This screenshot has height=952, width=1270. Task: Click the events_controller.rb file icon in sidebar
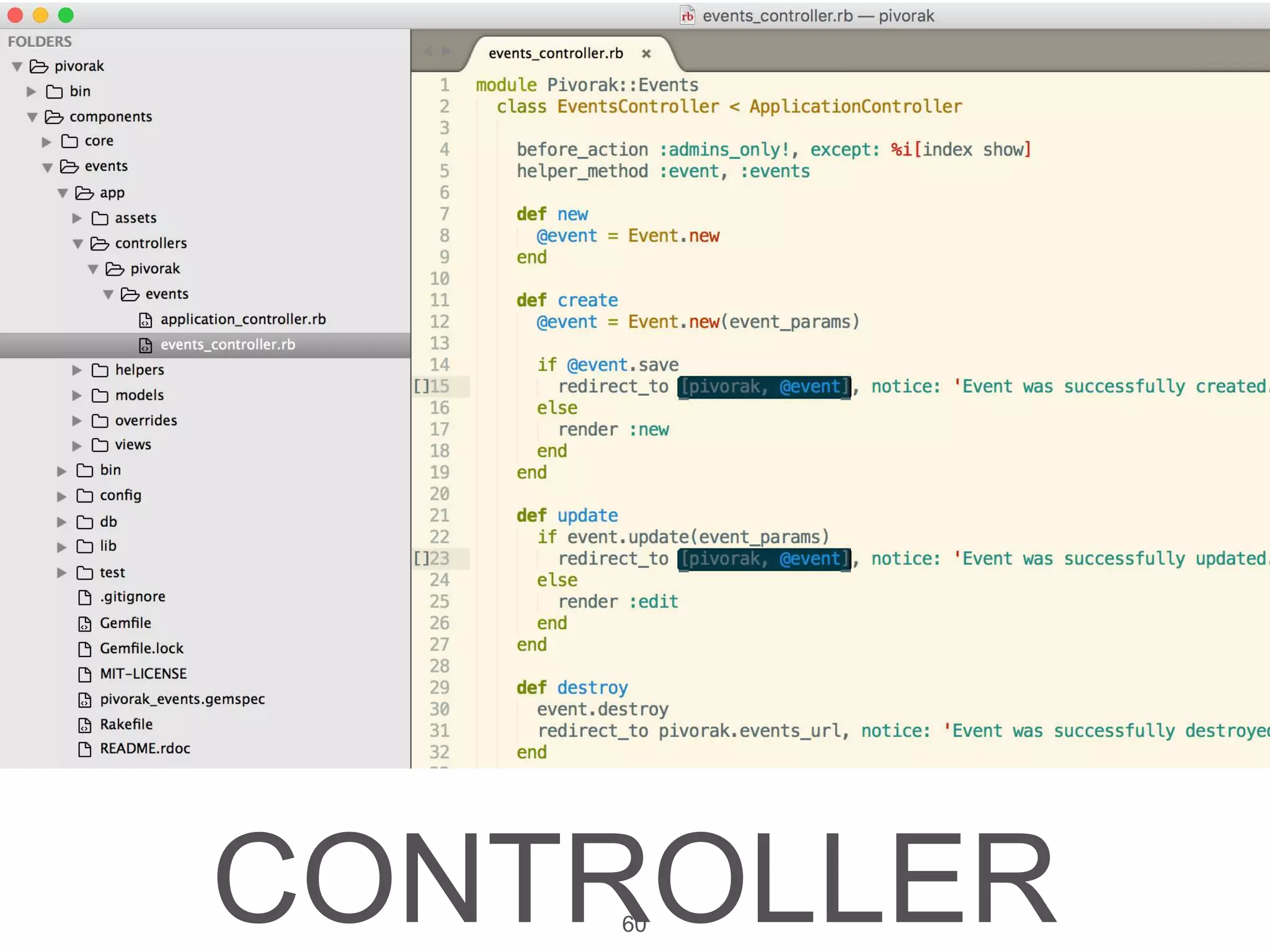(145, 345)
